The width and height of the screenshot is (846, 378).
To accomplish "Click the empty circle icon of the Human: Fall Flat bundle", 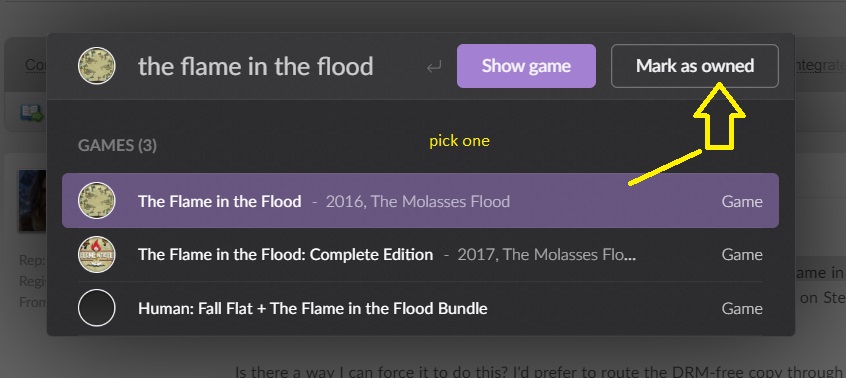I will [97, 308].
